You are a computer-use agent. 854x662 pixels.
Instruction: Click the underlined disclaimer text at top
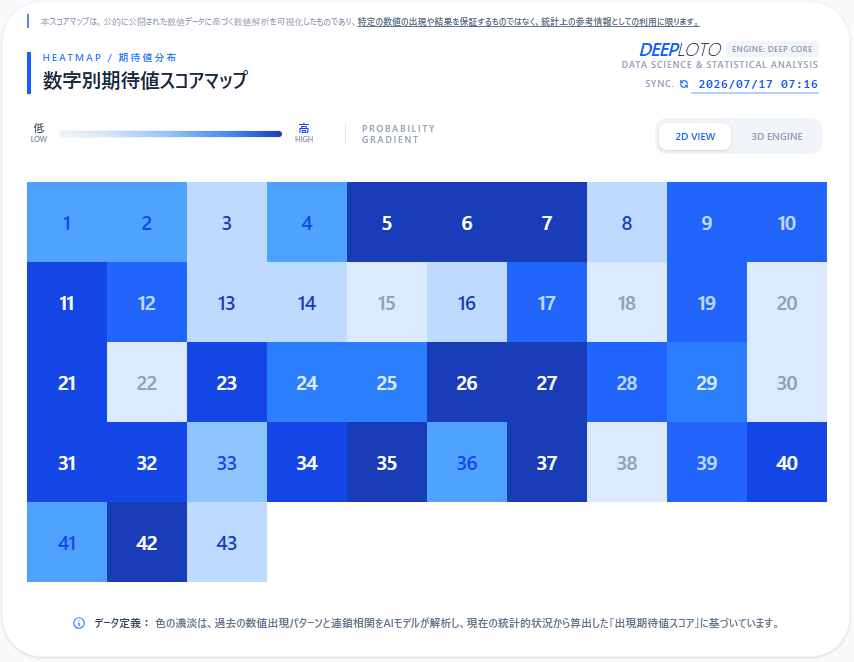coord(528,22)
